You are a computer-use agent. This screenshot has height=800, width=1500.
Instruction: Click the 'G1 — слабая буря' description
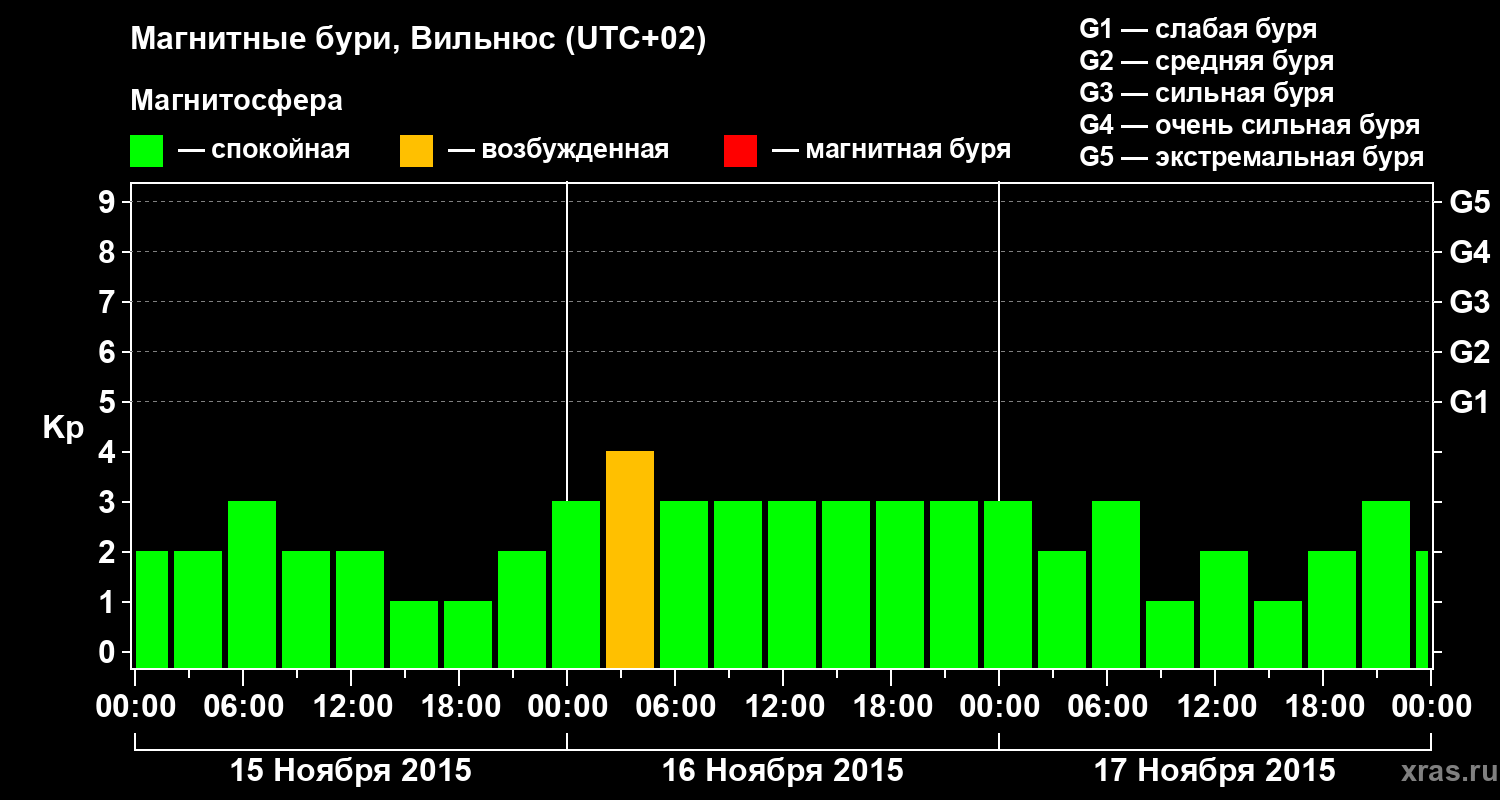(1198, 28)
